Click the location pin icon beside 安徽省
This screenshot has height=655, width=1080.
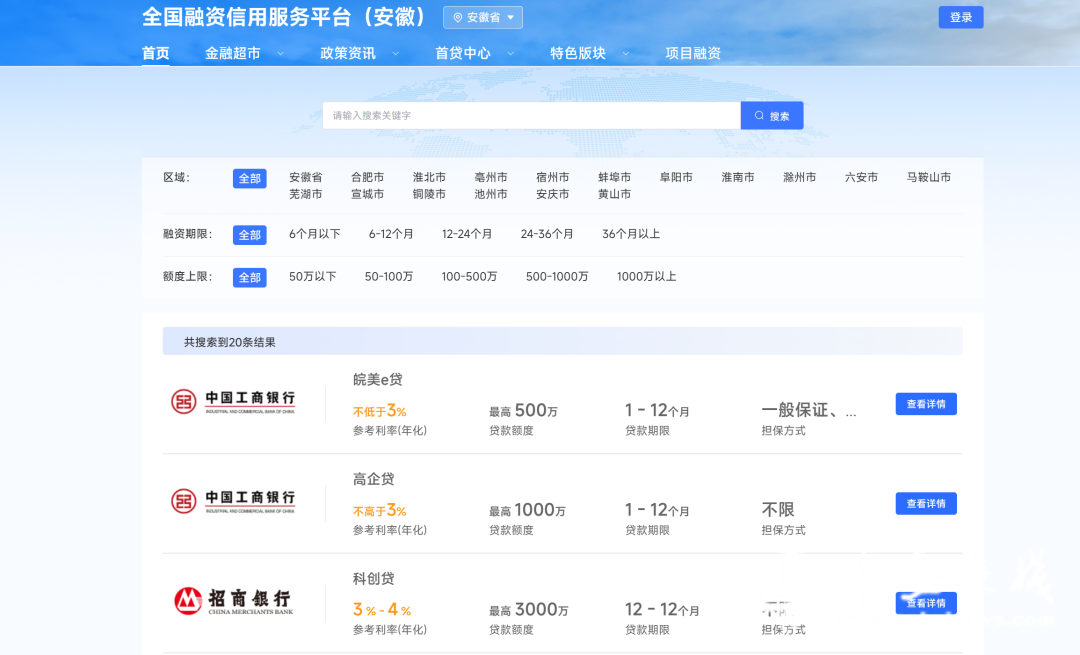(458, 17)
